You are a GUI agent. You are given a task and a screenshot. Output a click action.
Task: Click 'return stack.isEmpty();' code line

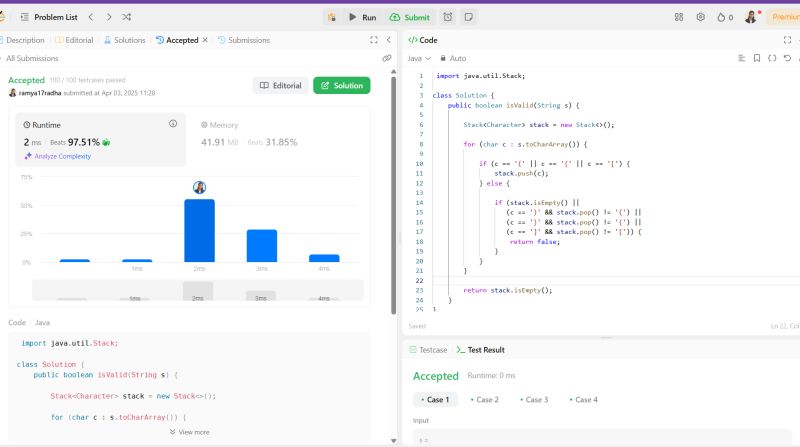point(508,290)
